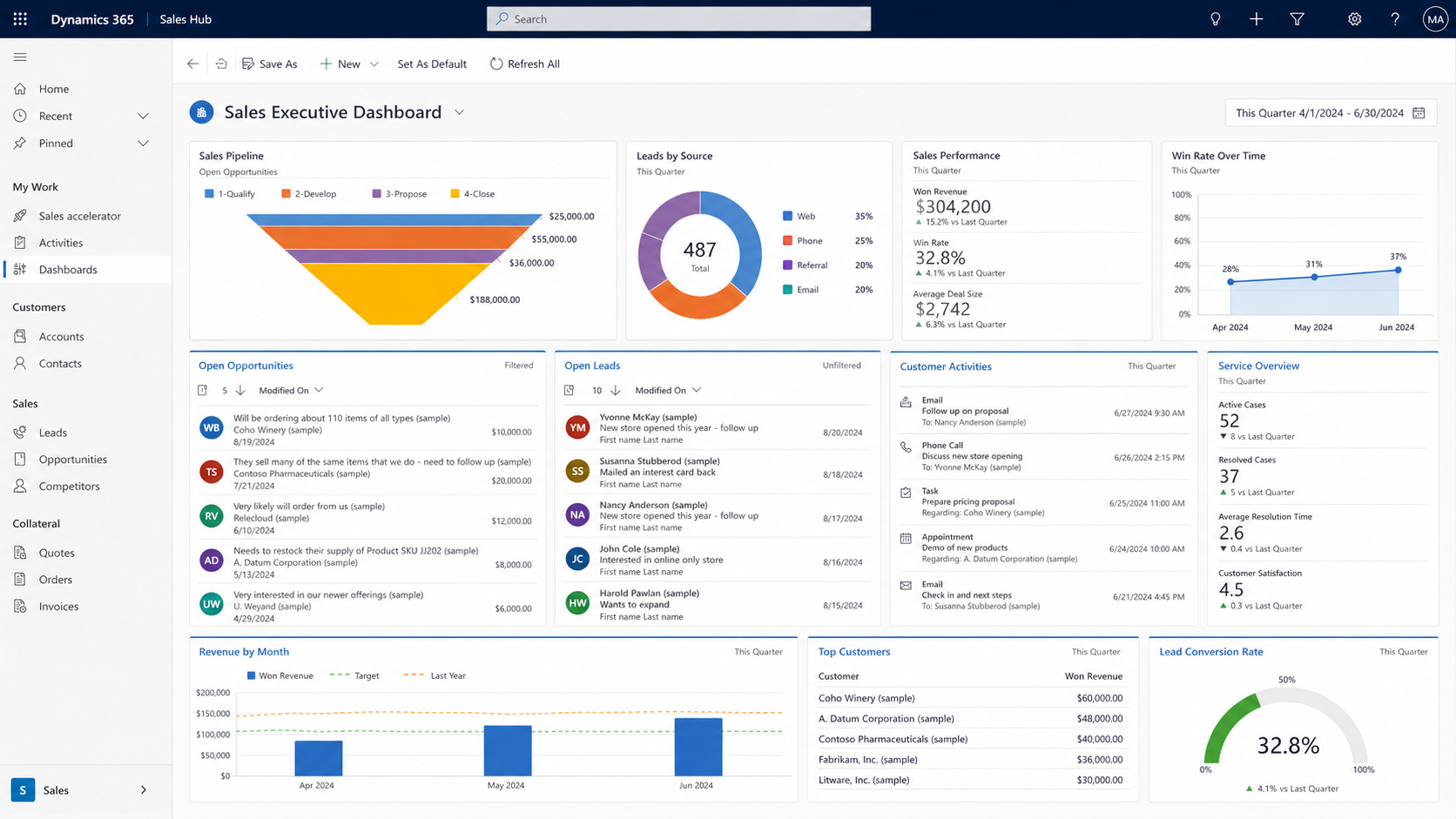Click the Phone legend swatch in Leads by Source

(787, 241)
